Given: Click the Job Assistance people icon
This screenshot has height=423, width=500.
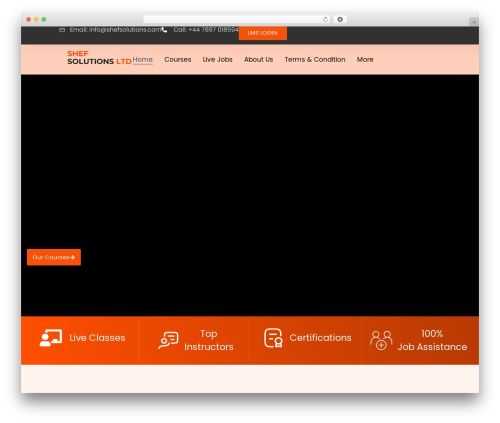Looking at the screenshot, I should pyautogui.click(x=381, y=340).
